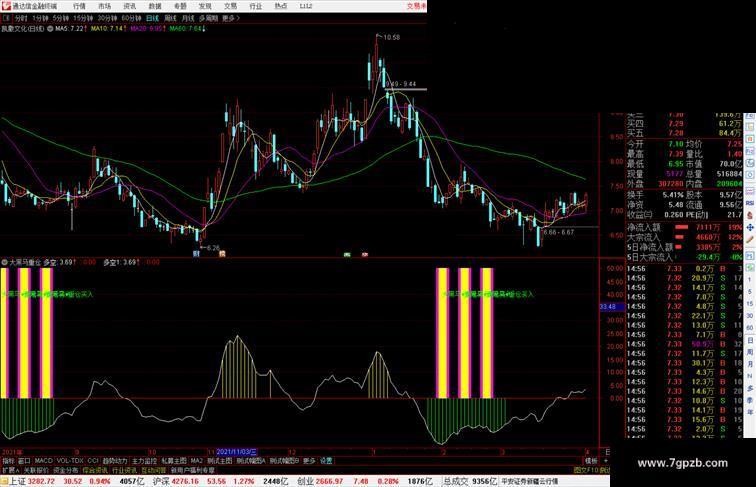Click the Tongdaxin app logo icon
This screenshot has width=756, height=487.
5,6
